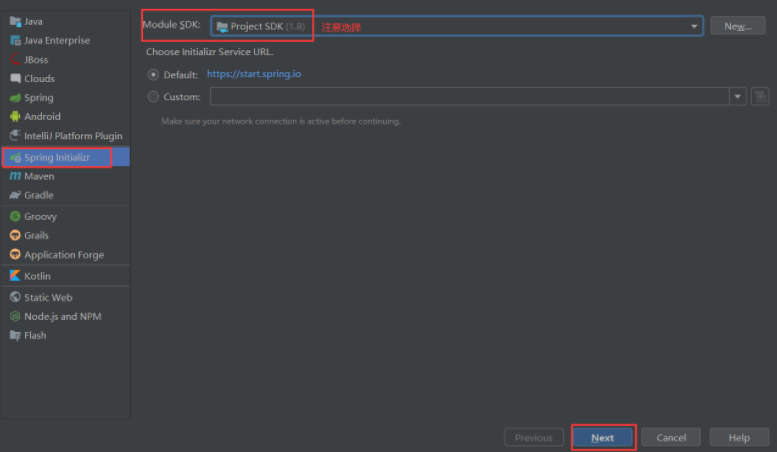Screen dimensions: 777x452
Task: Select the Gradle elephant icon
Action: pyautogui.click(x=15, y=195)
